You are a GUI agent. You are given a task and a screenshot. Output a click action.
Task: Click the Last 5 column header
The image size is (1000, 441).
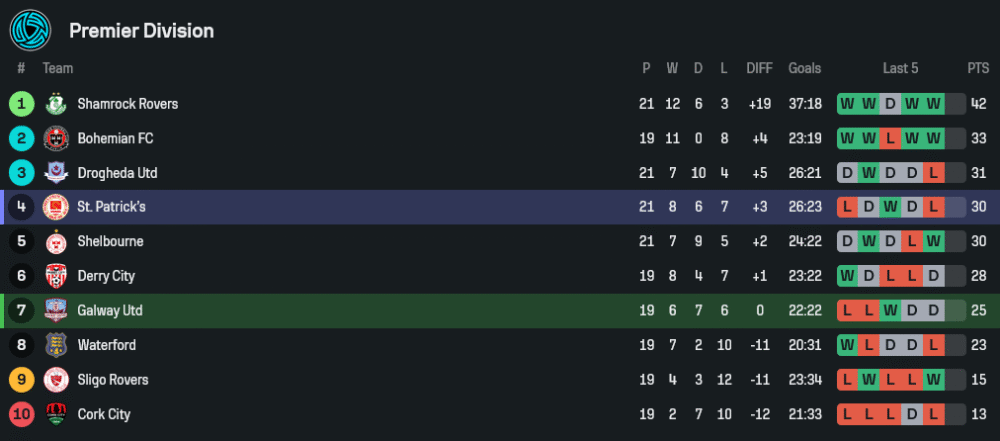coord(900,69)
